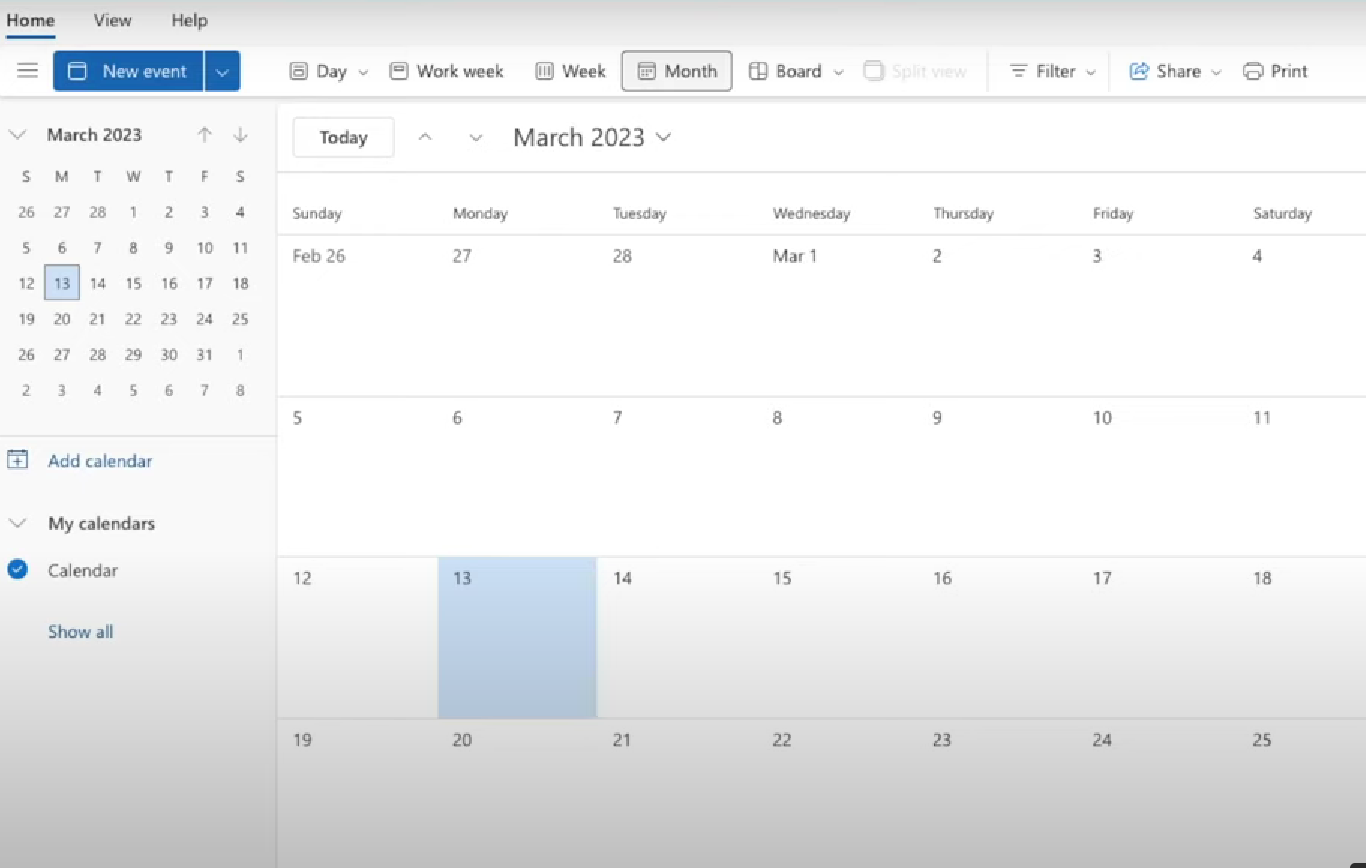Viewport: 1366px width, 868px height.
Task: Open the Filter menu
Action: [x=1053, y=71]
